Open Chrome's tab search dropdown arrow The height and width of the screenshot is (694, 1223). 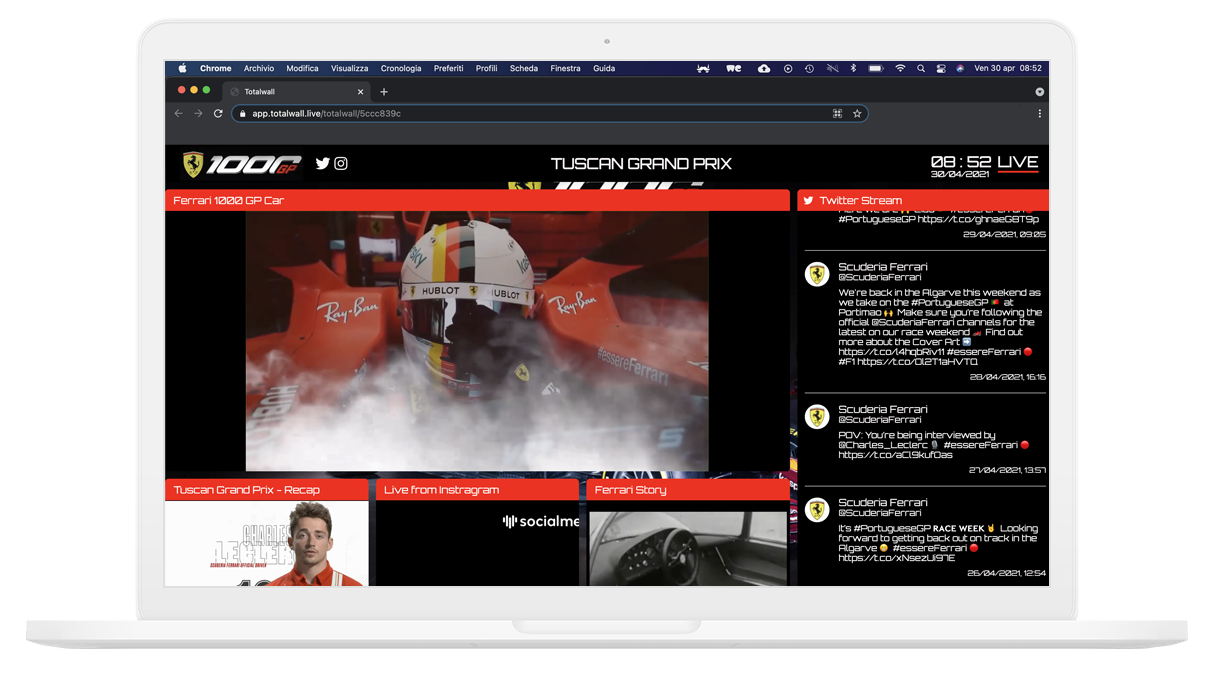pos(1039,92)
